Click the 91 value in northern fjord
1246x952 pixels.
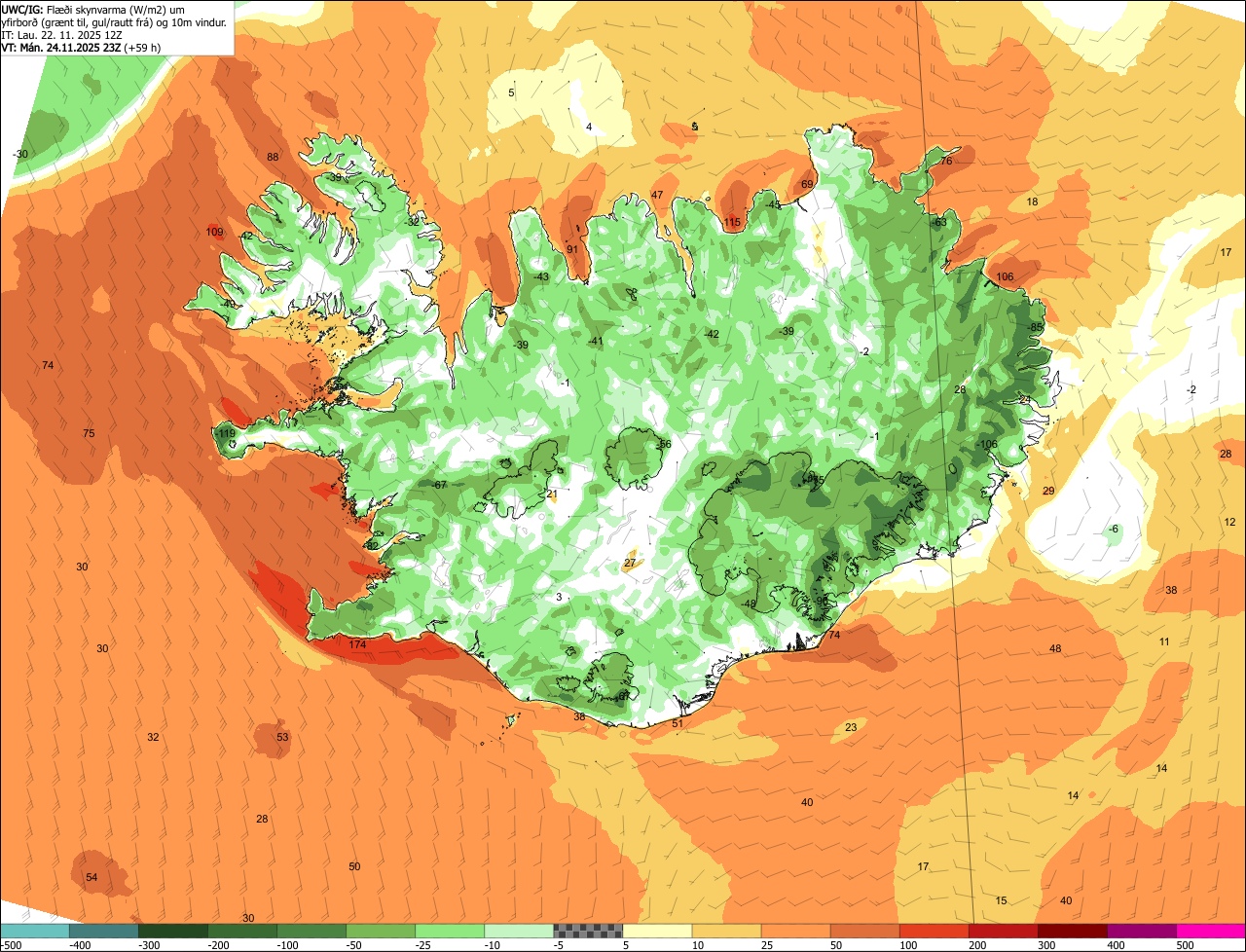[572, 249]
